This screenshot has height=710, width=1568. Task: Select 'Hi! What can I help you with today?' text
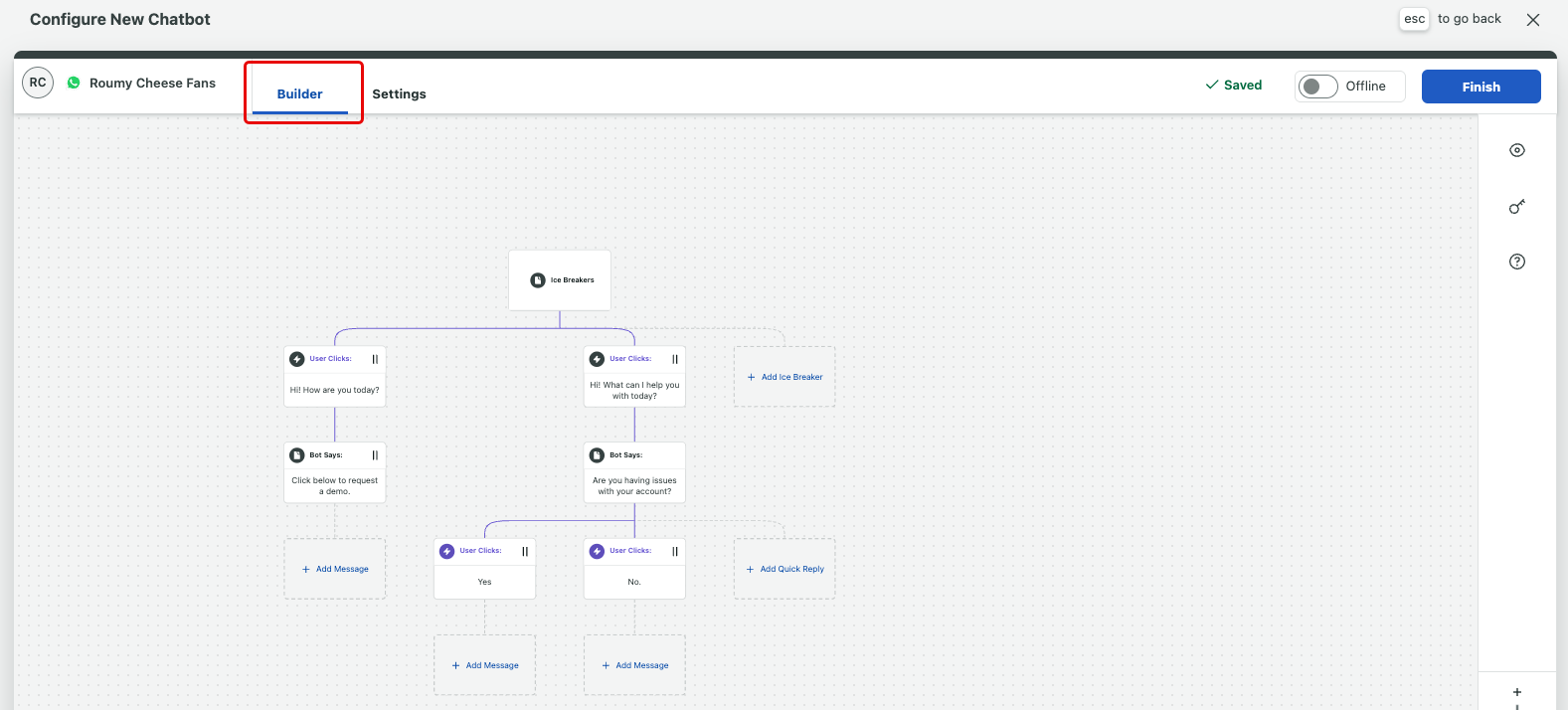click(634, 390)
